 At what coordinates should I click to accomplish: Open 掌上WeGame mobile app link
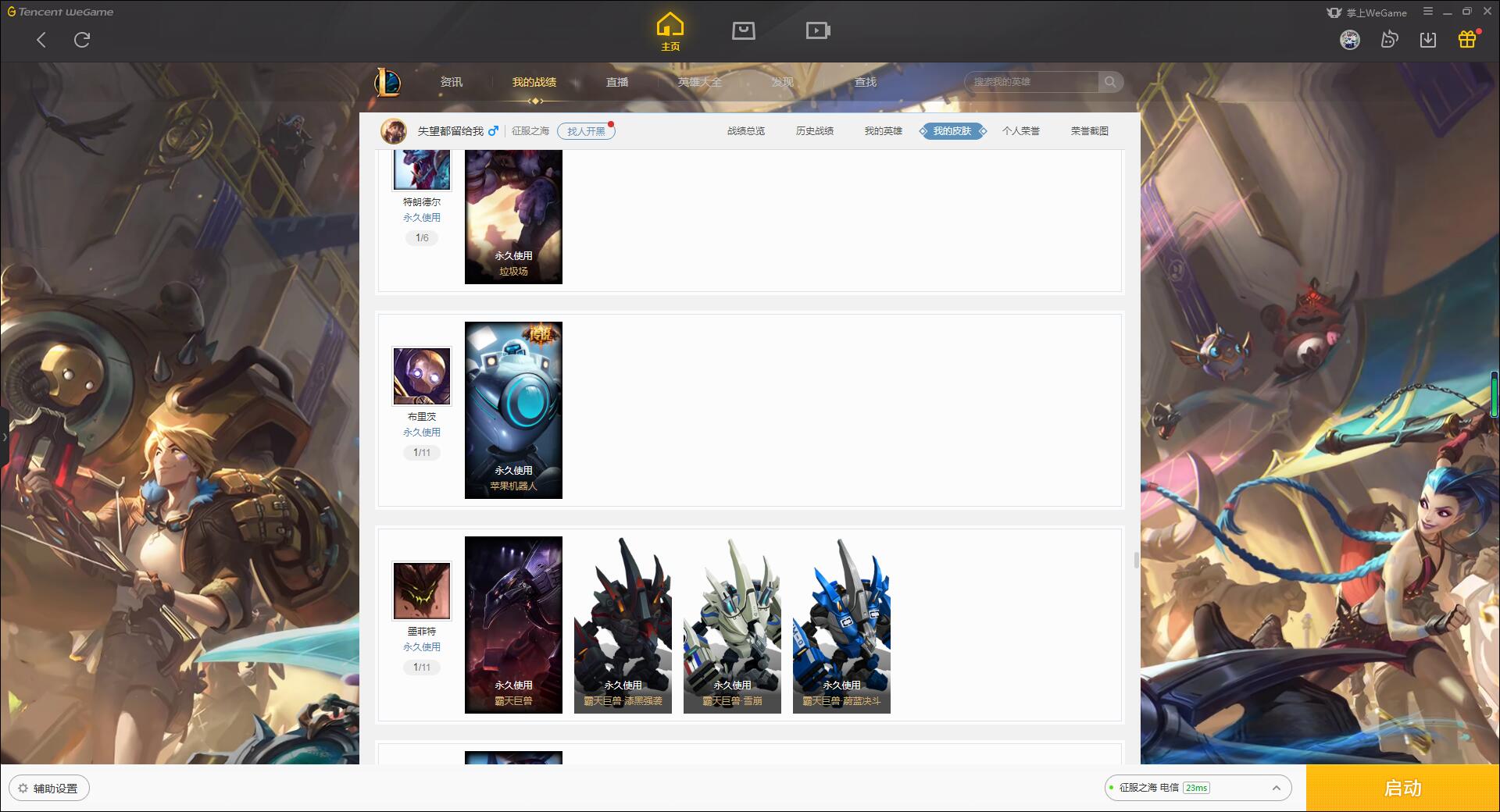[1367, 12]
